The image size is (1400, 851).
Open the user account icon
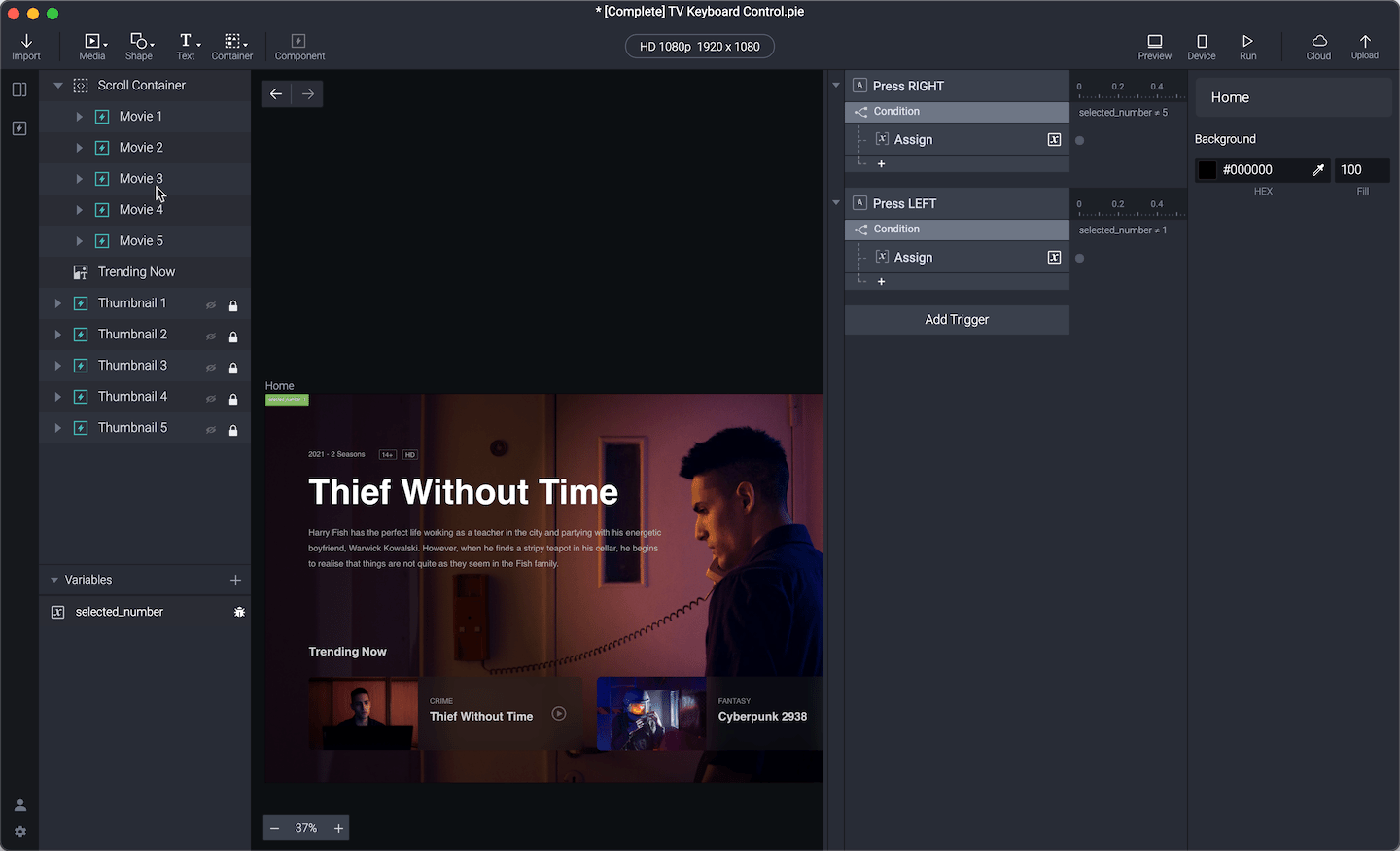tap(20, 805)
